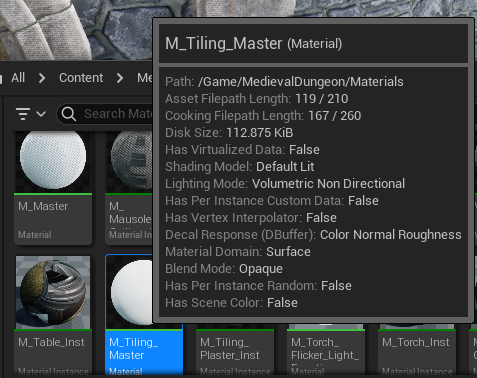Focus the Search Materials field

pyautogui.click(x=105, y=114)
